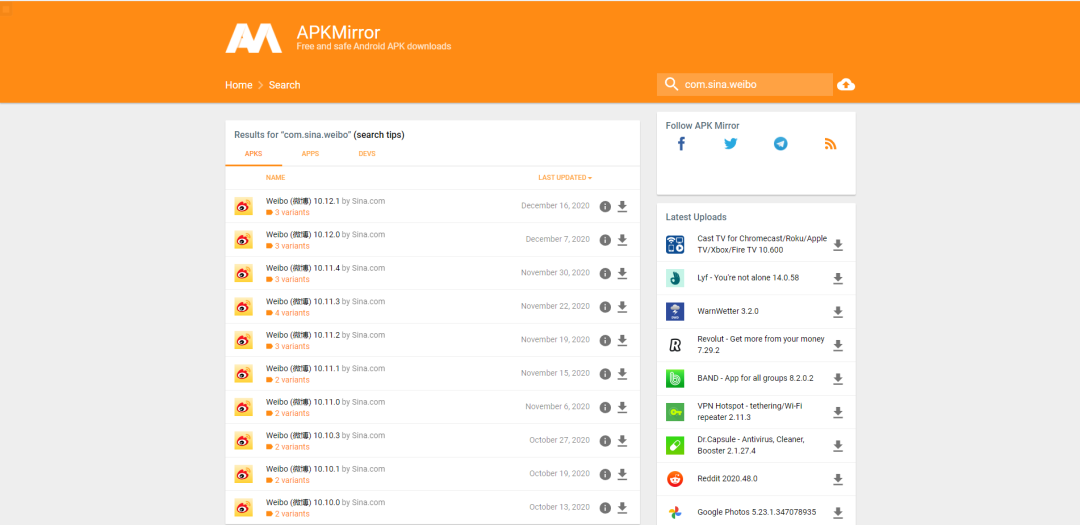1080x525 pixels.
Task: Open Weibo 10.11.2 release link
Action: click(303, 335)
